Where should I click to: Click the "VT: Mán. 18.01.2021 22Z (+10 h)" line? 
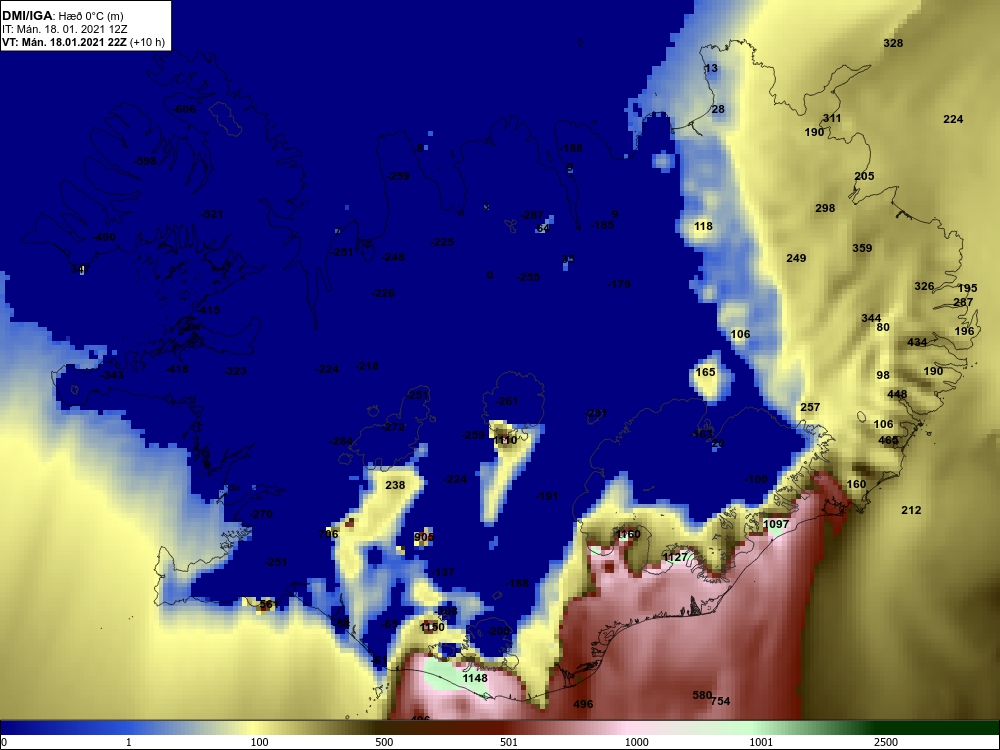click(84, 42)
